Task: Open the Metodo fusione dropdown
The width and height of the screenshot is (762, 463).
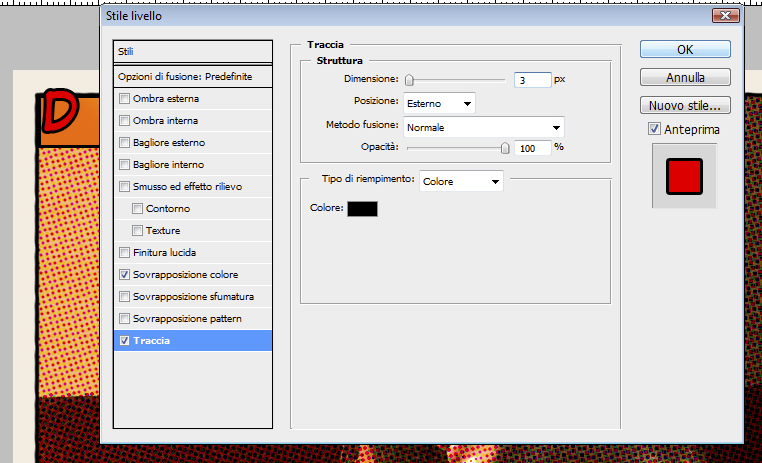Action: (484, 127)
